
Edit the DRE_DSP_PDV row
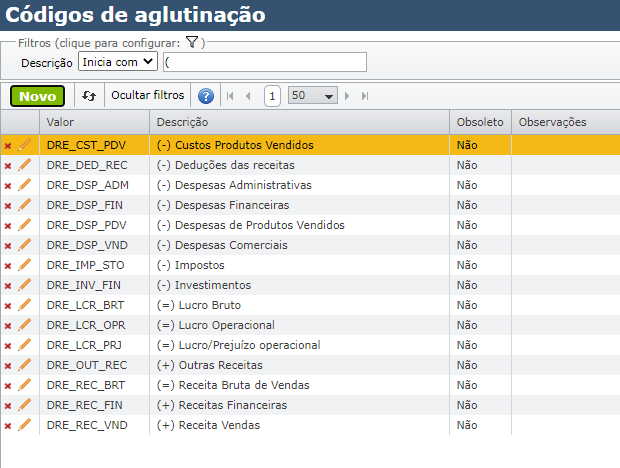[25, 225]
